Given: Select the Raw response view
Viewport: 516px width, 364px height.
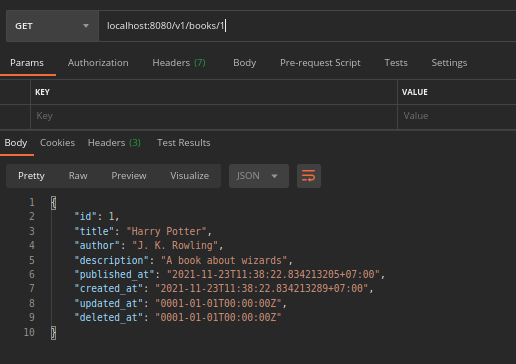Looking at the screenshot, I should (x=78, y=176).
